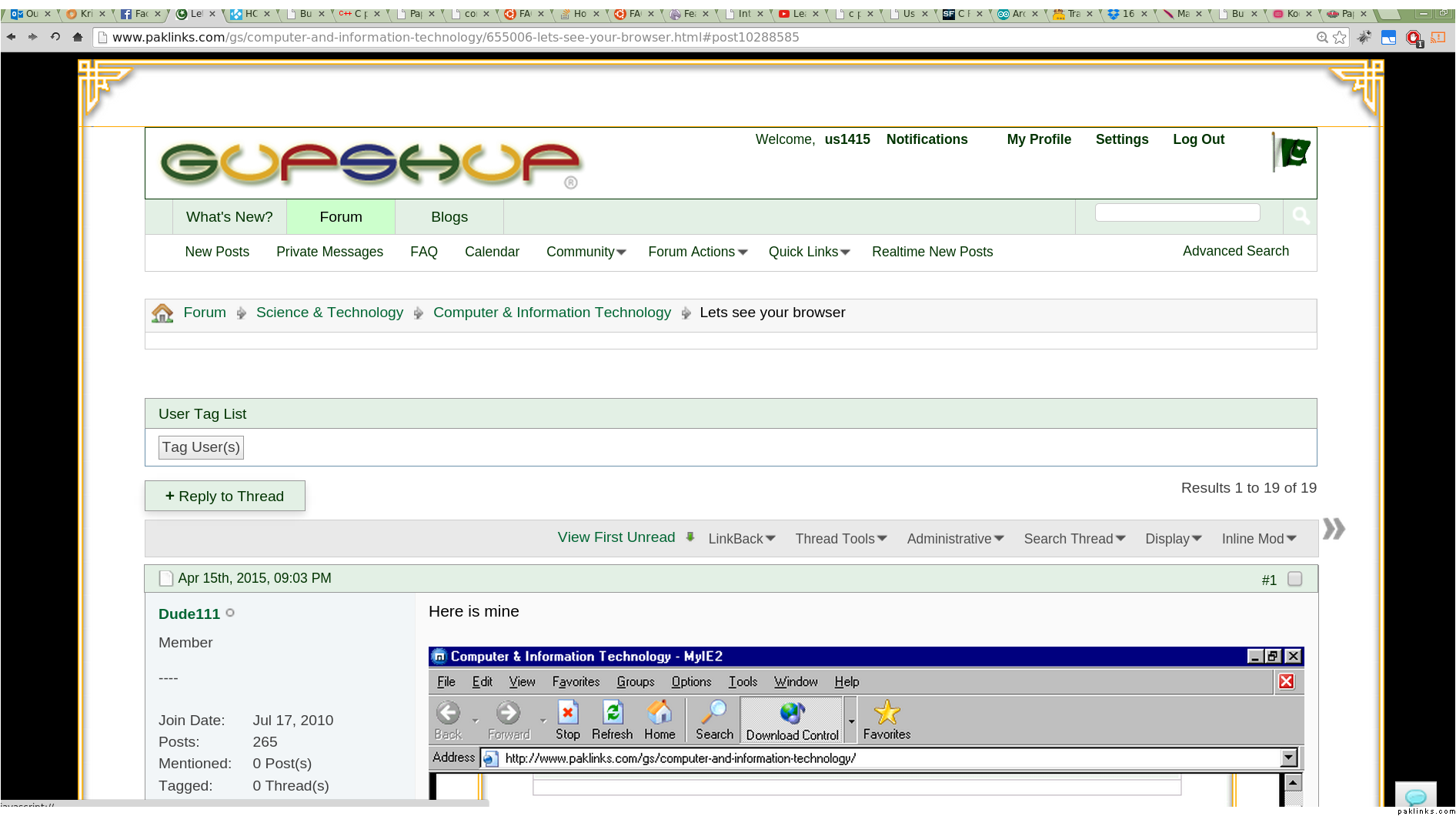1456x816 pixels.
Task: Expand the Inline Mod dropdown
Action: tap(1258, 539)
